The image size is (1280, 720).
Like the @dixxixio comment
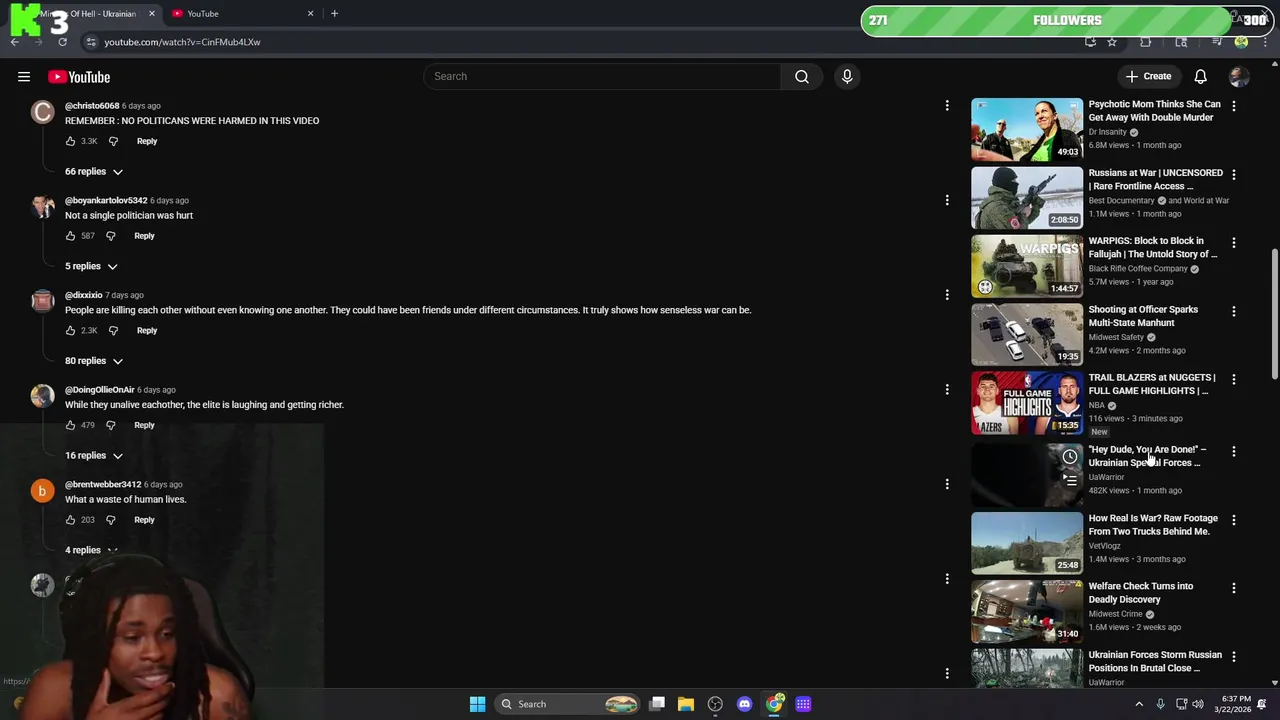pyautogui.click(x=70, y=330)
